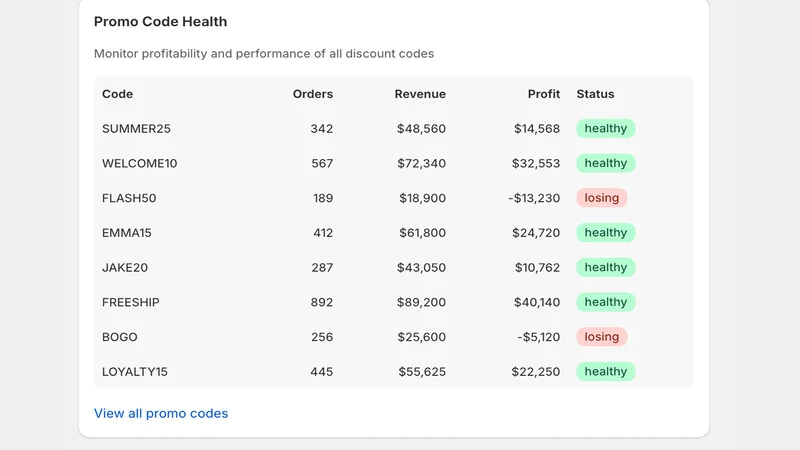
Task: Click the Monitor profitability description text
Action: (x=264, y=54)
